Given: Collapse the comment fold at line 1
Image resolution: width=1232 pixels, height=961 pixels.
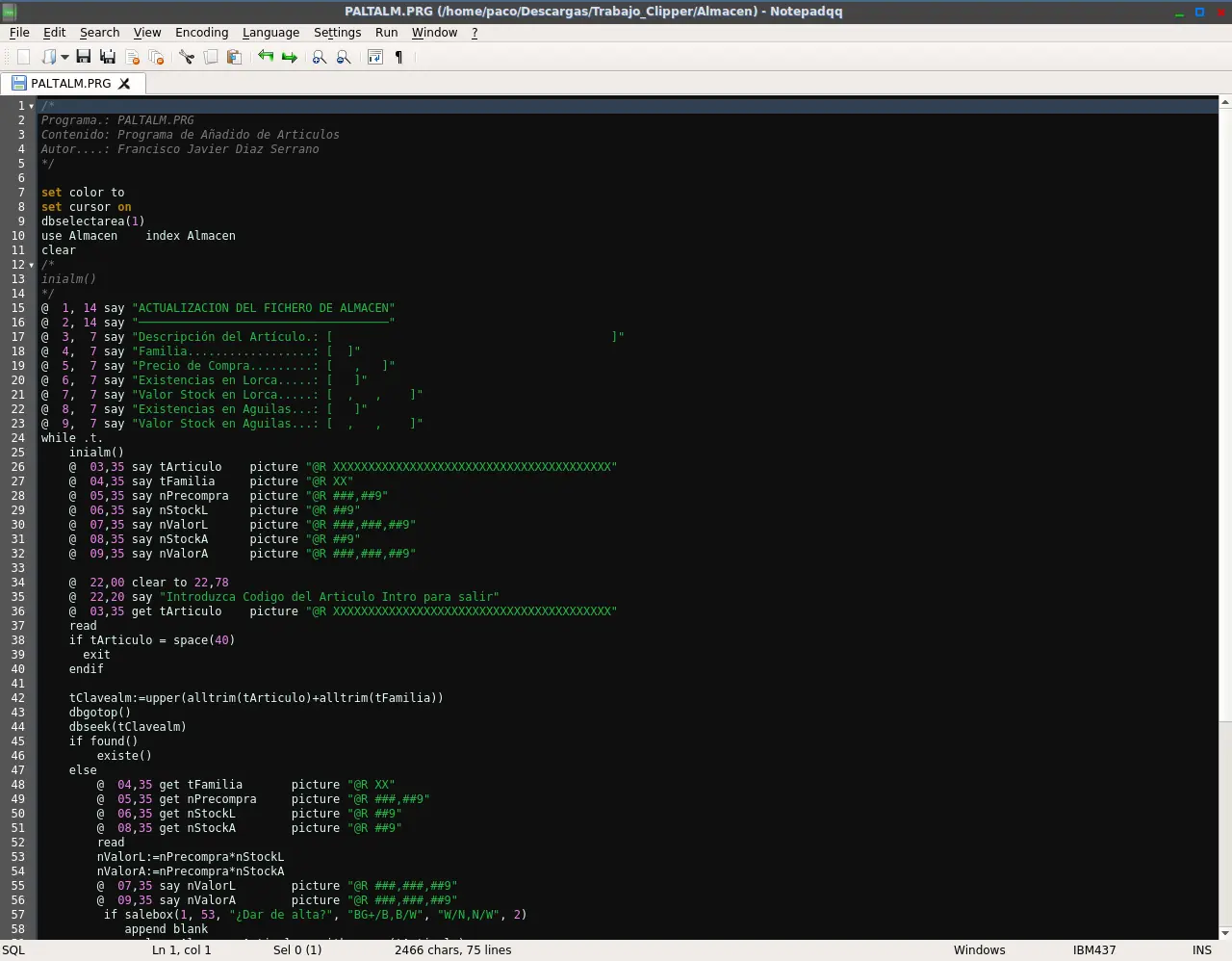Looking at the screenshot, I should coord(32,106).
